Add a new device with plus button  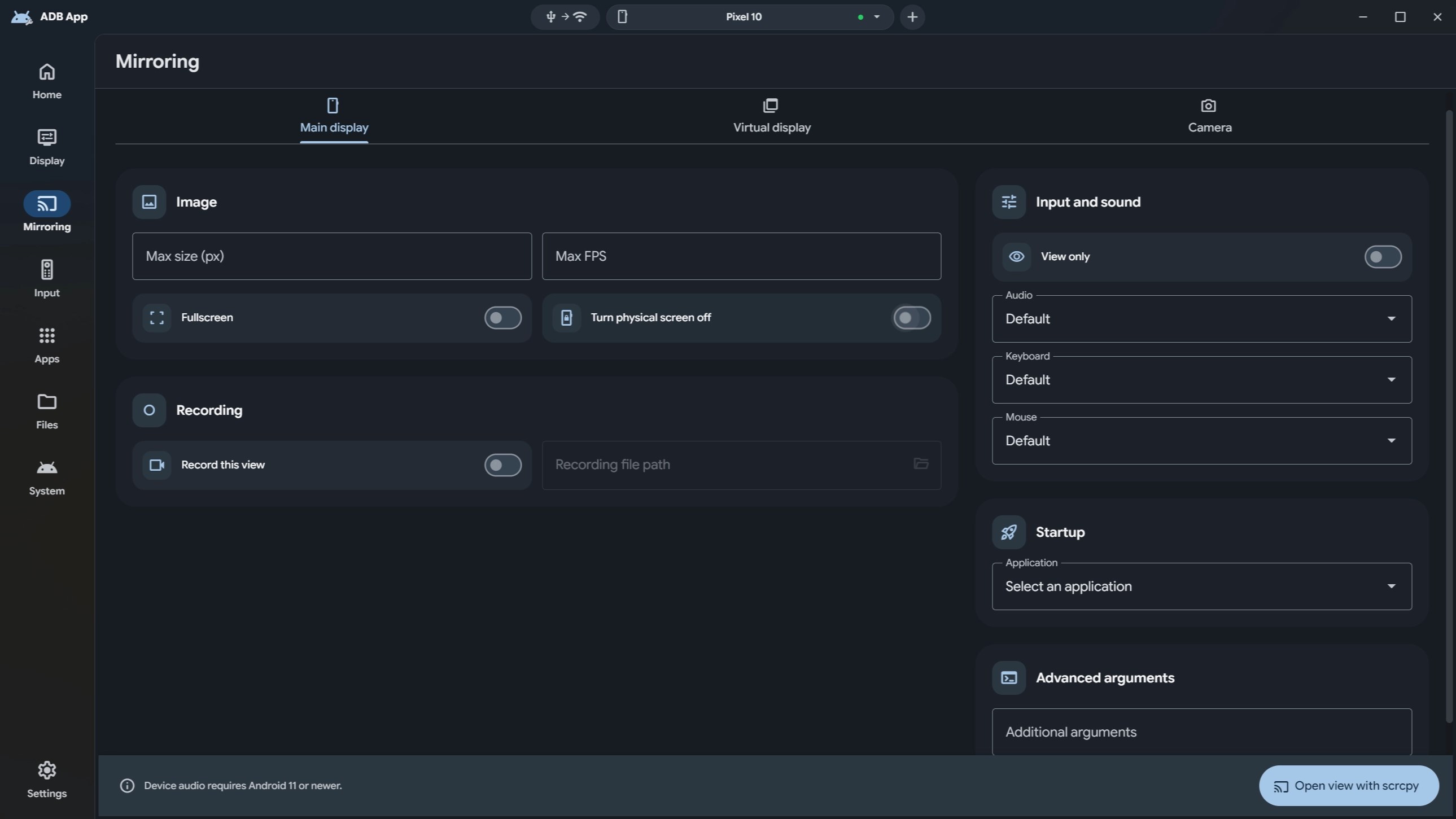click(912, 17)
